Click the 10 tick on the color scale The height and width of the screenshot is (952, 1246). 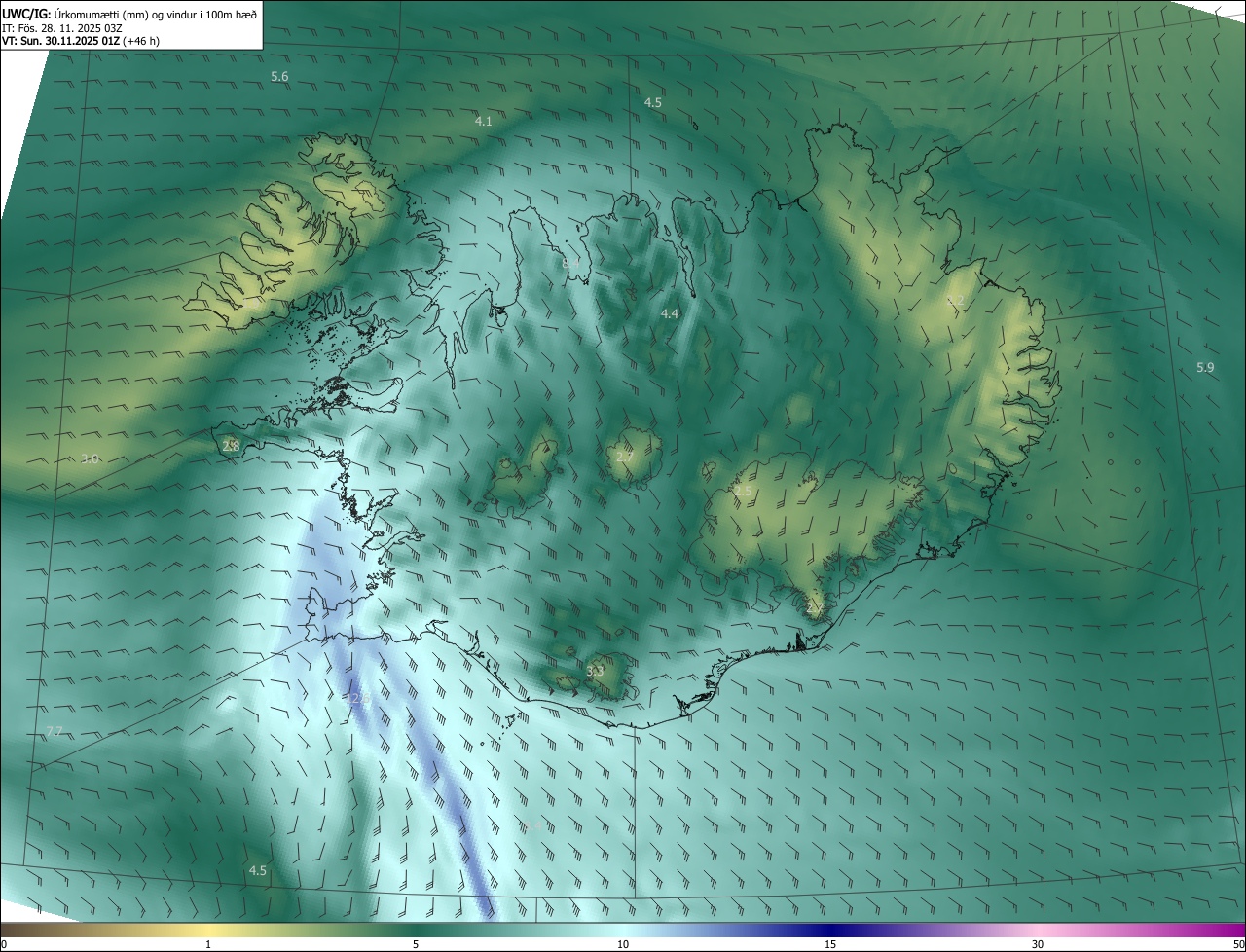(623, 944)
